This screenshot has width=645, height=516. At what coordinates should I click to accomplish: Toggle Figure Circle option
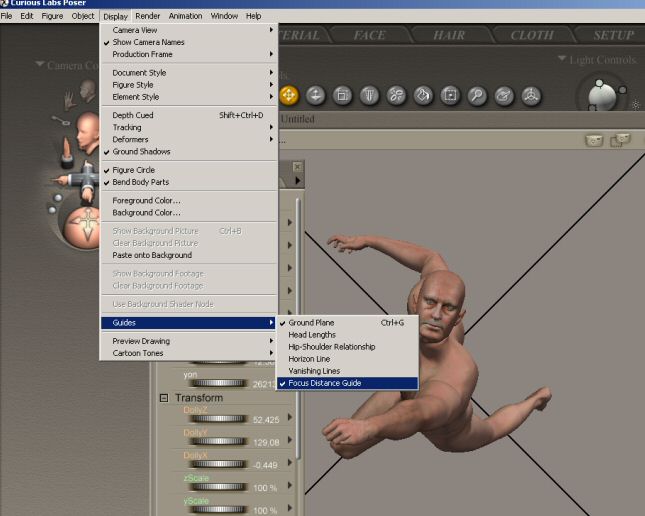click(189, 170)
